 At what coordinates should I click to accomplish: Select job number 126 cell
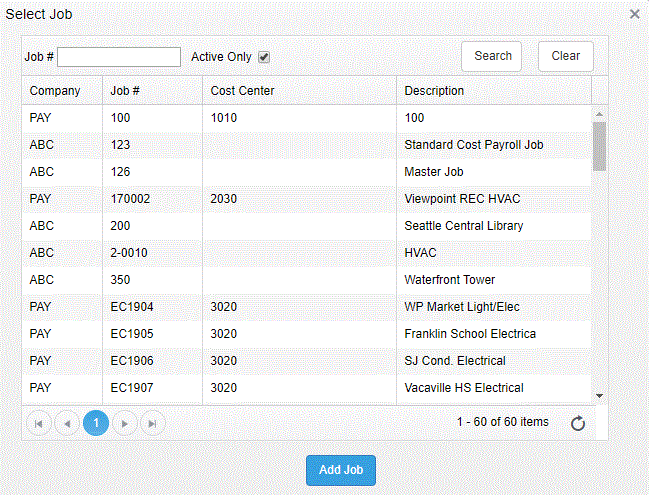[152, 172]
